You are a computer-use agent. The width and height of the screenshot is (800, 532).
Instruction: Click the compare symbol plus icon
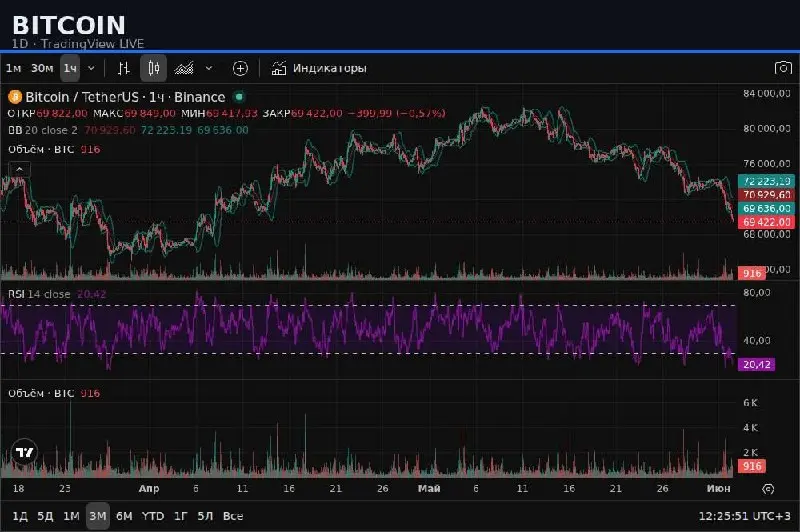[240, 68]
